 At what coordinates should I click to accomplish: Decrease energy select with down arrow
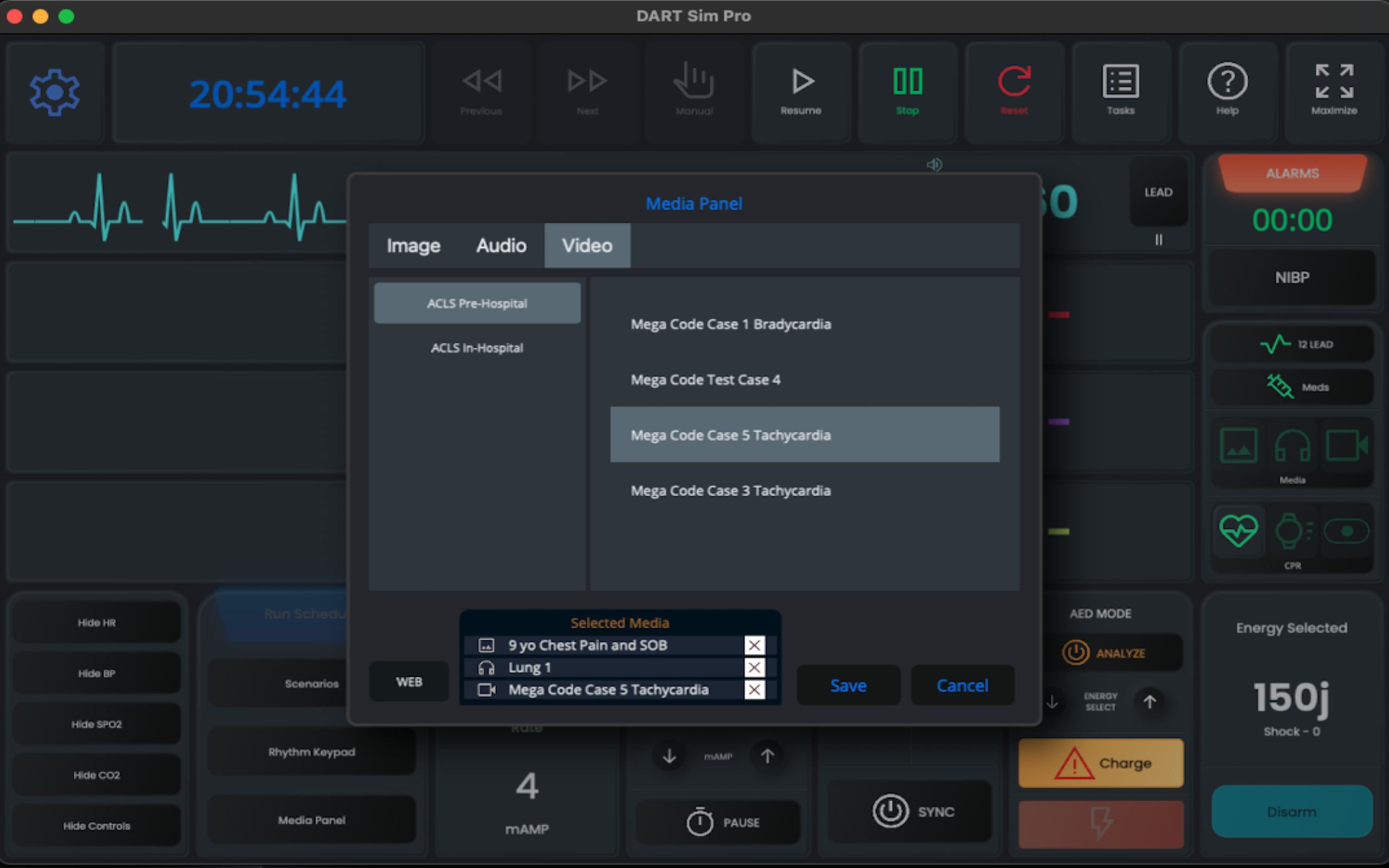tap(1052, 701)
